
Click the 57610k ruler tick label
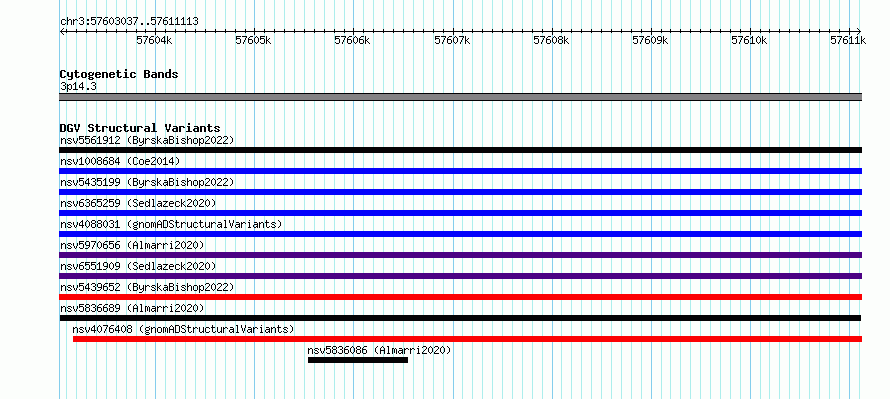749,40
